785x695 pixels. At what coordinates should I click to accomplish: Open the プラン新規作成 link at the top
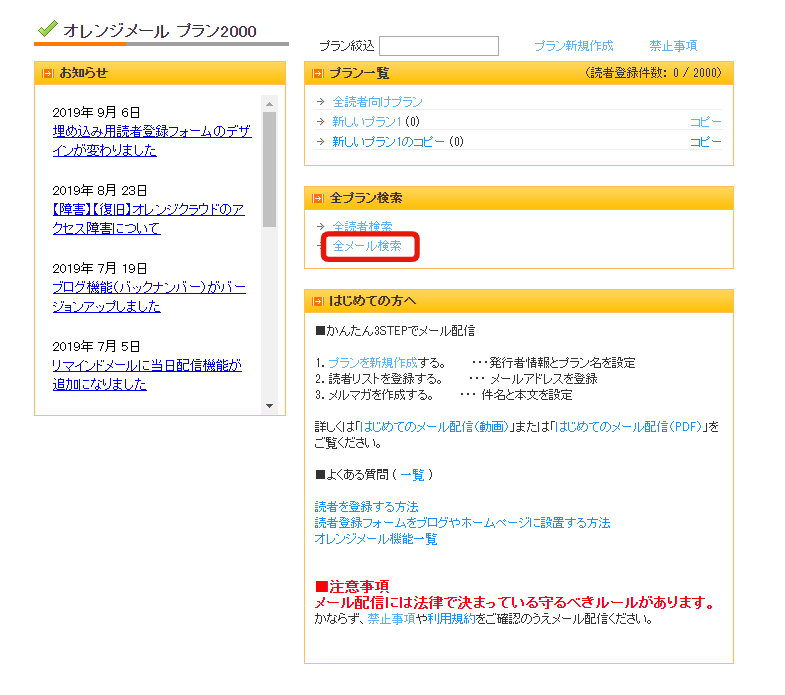coord(574,46)
